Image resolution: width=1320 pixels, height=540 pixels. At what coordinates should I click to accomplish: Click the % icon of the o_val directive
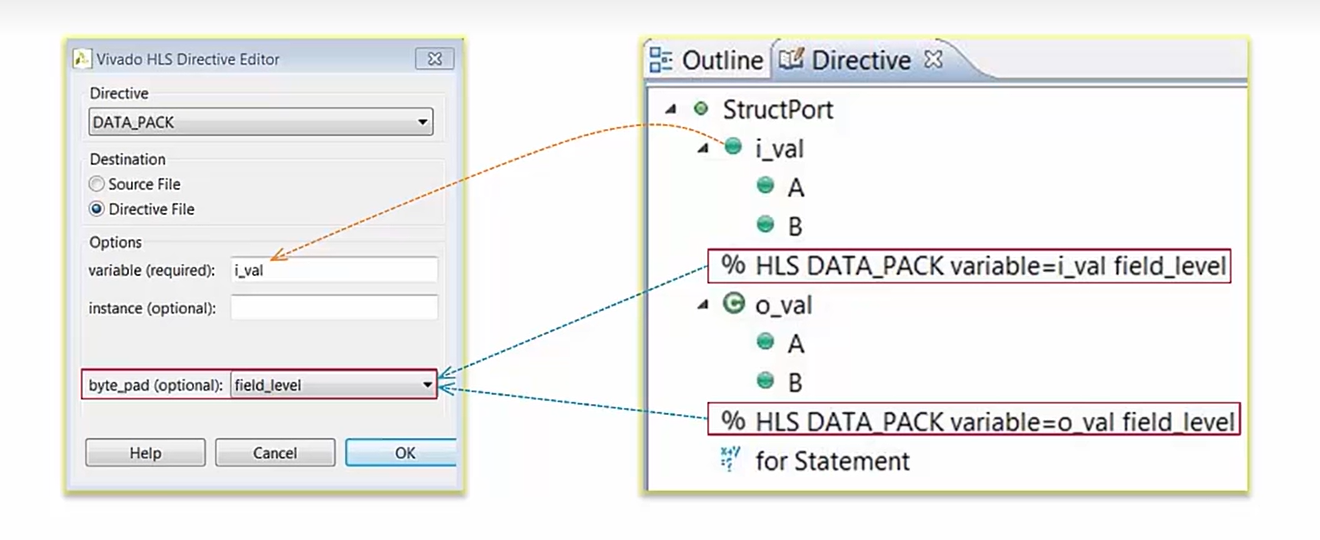(x=734, y=421)
